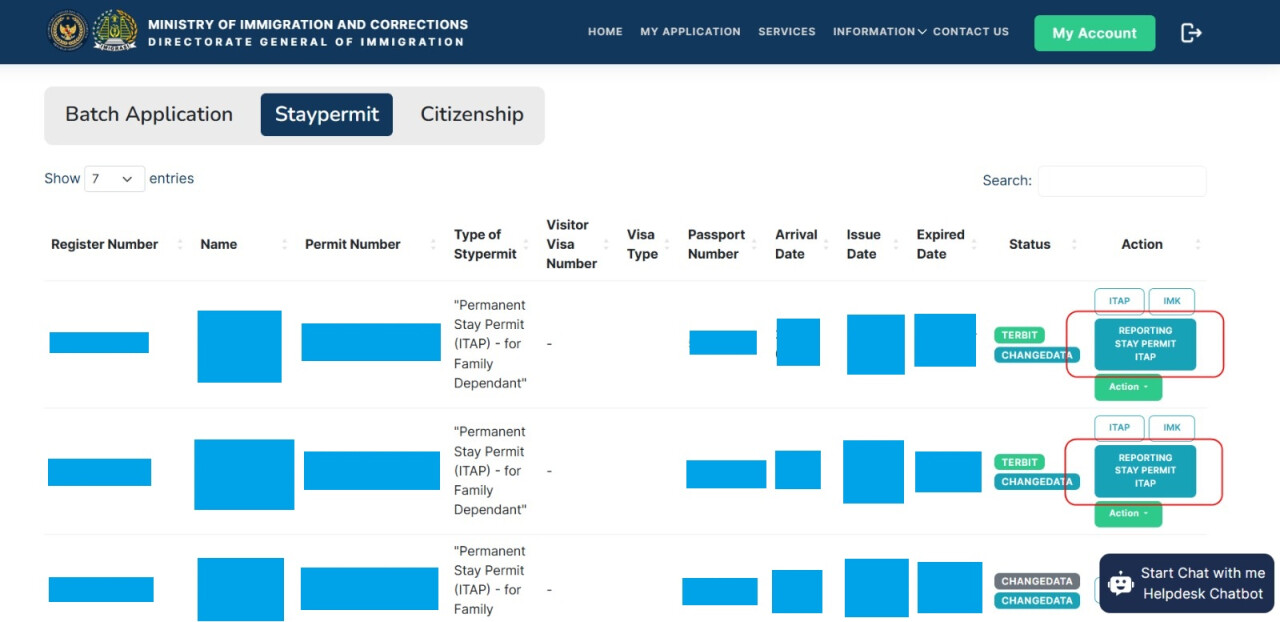Open first row's green Action dropdown
1280x622 pixels.
pos(1128,387)
